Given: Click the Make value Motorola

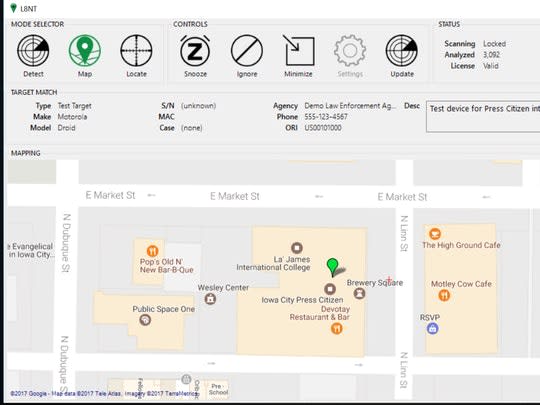Looking at the screenshot, I should (x=72, y=117).
